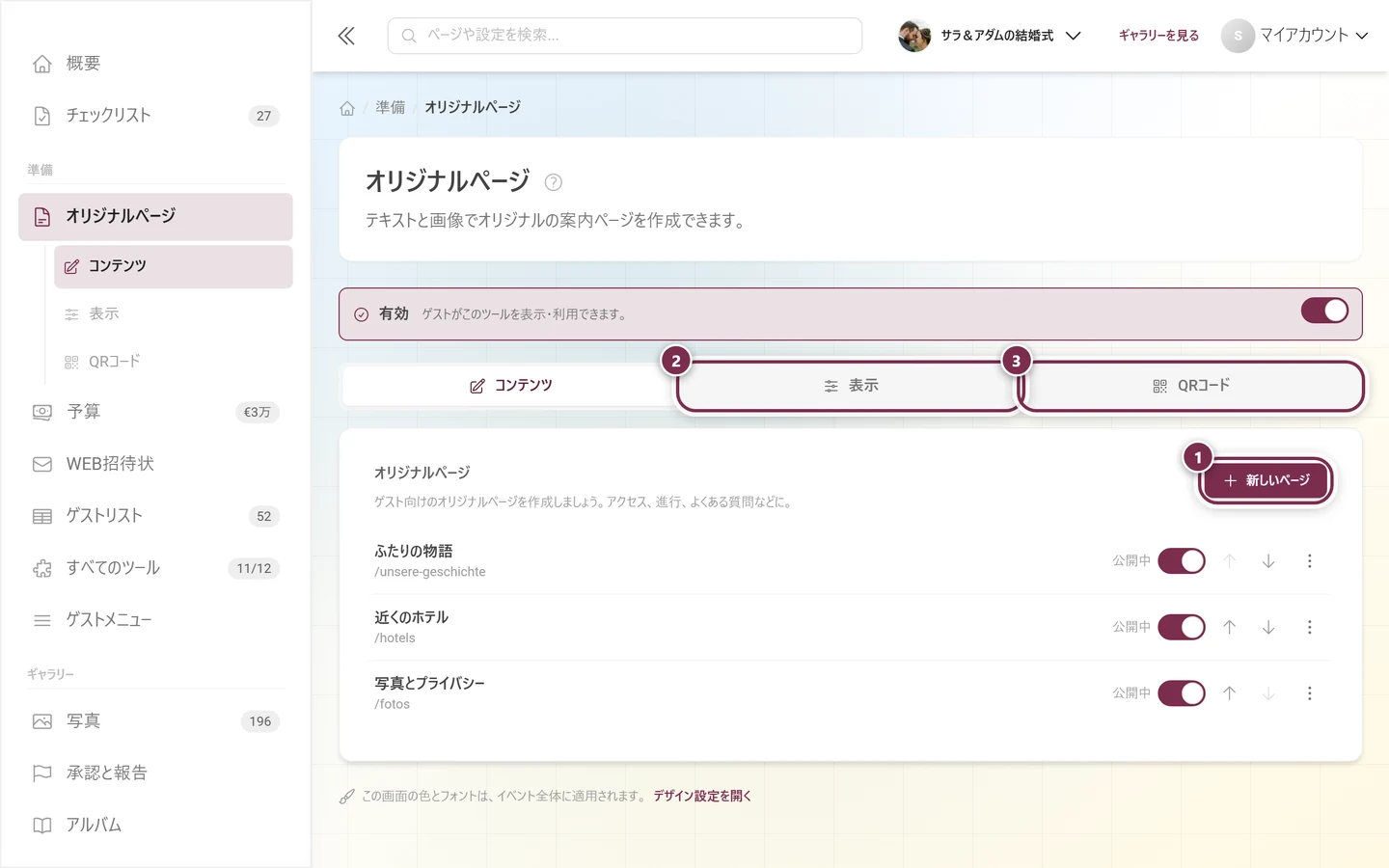The image size is (1389, 868).
Task: Open the サラ&アダムの結婚式 event dropdown
Action: tap(990, 36)
